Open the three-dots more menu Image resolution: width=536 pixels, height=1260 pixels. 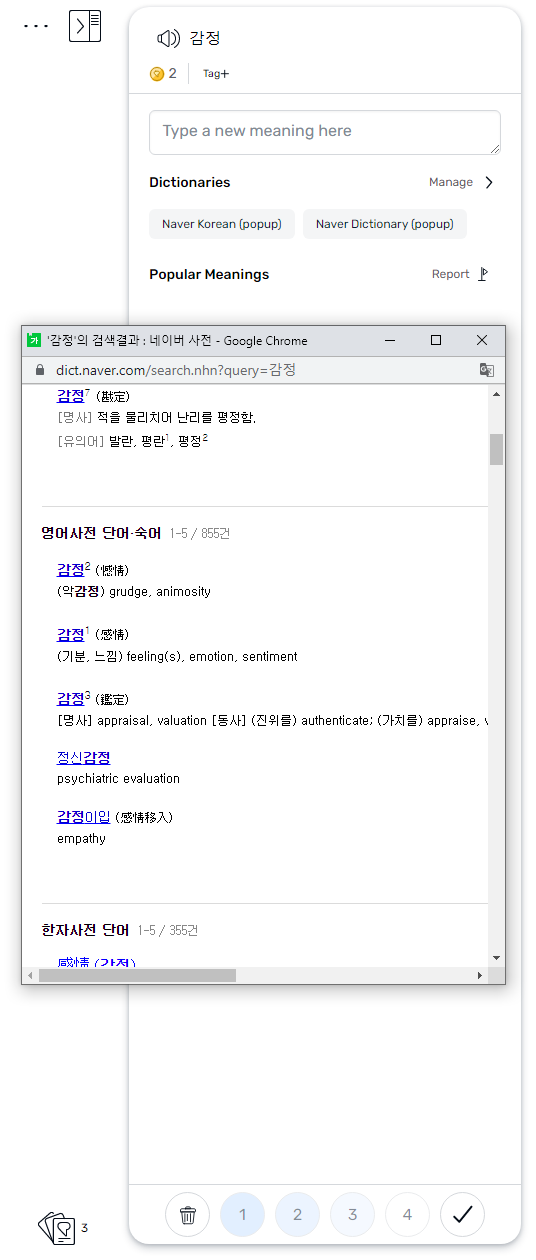coord(36,26)
